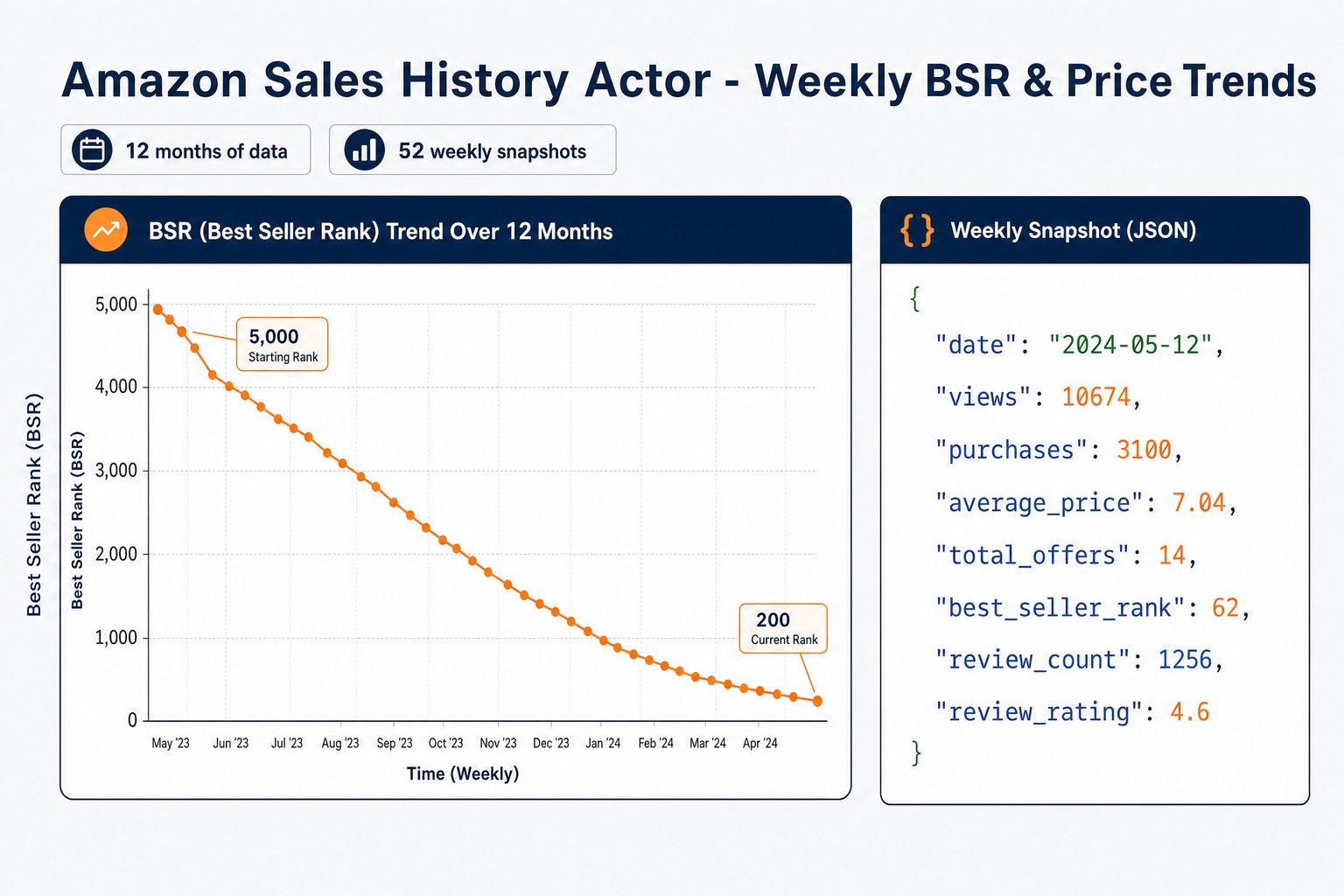1344x896 pixels.
Task: Click the "average_price" JSON key
Action: (x=1039, y=502)
